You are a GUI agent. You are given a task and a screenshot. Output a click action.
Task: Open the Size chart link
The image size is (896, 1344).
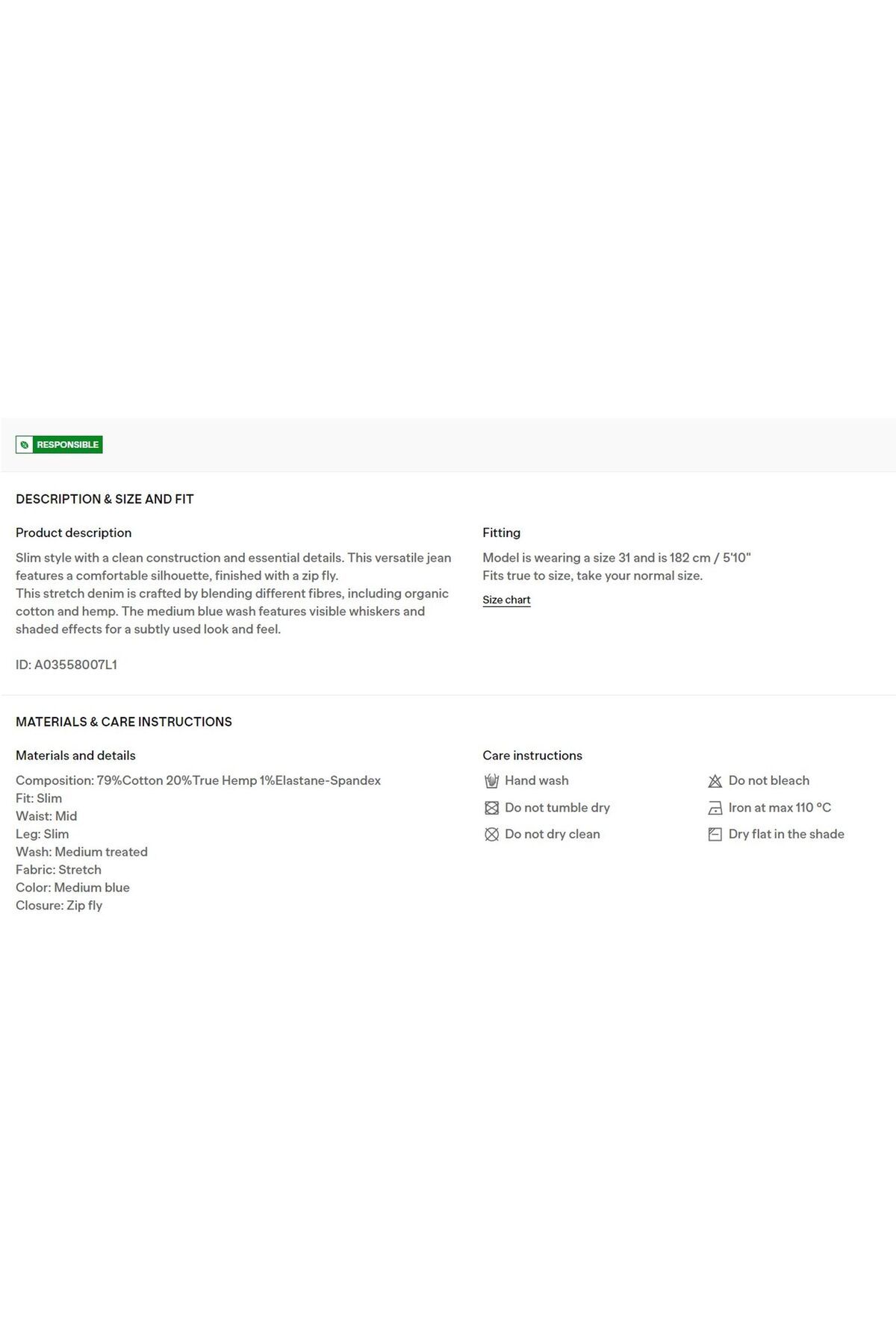(x=506, y=600)
